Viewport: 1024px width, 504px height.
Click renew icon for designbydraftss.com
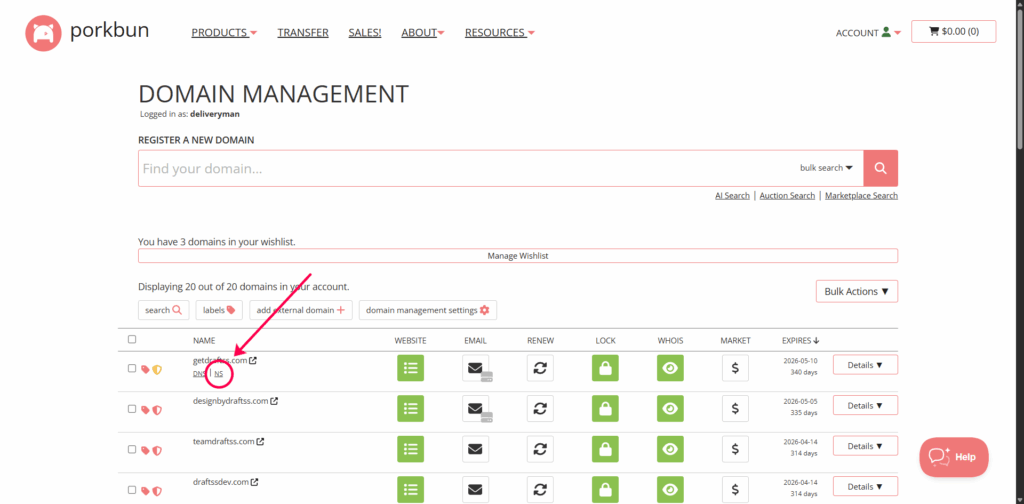540,408
